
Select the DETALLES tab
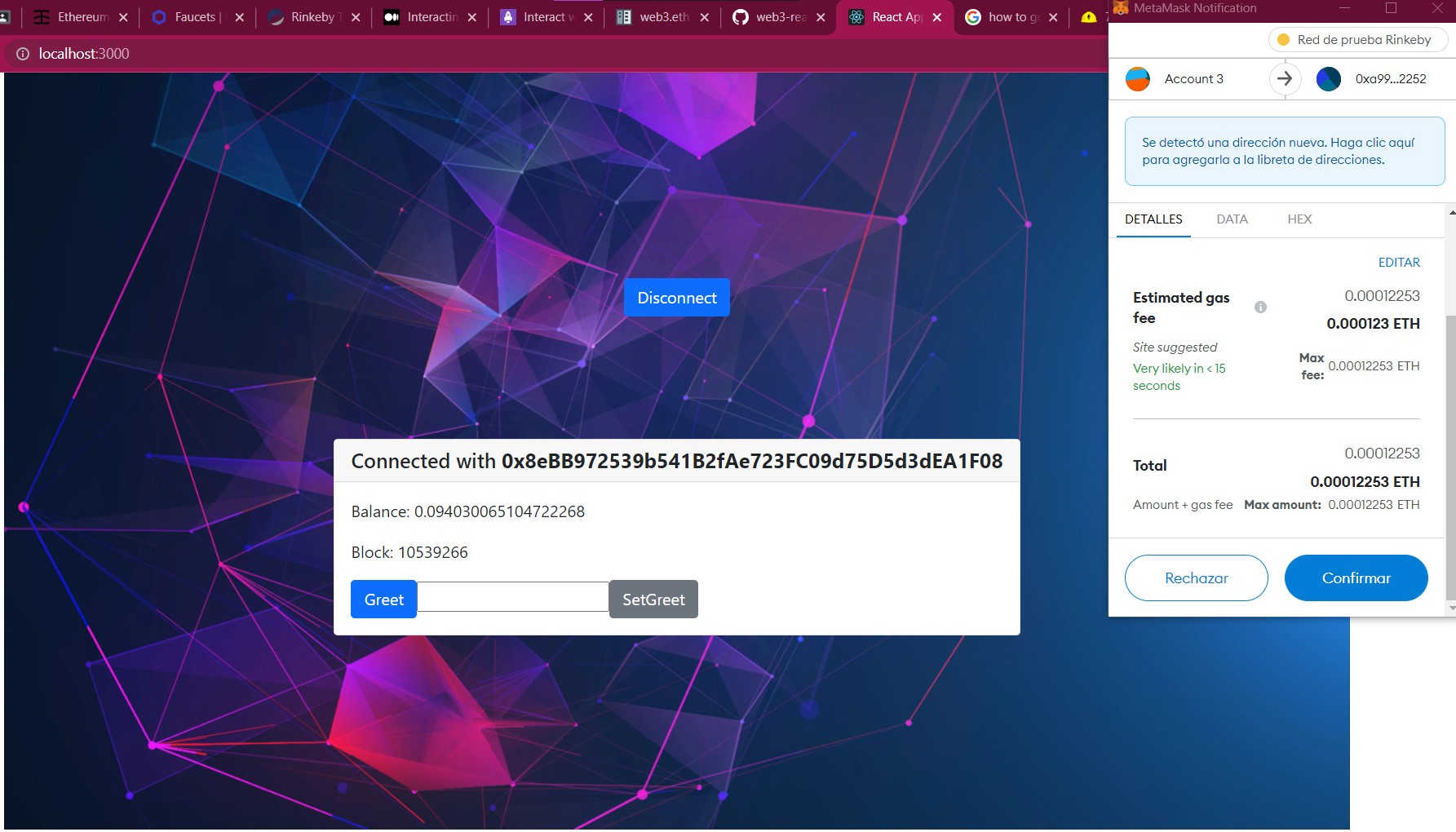(x=1153, y=219)
